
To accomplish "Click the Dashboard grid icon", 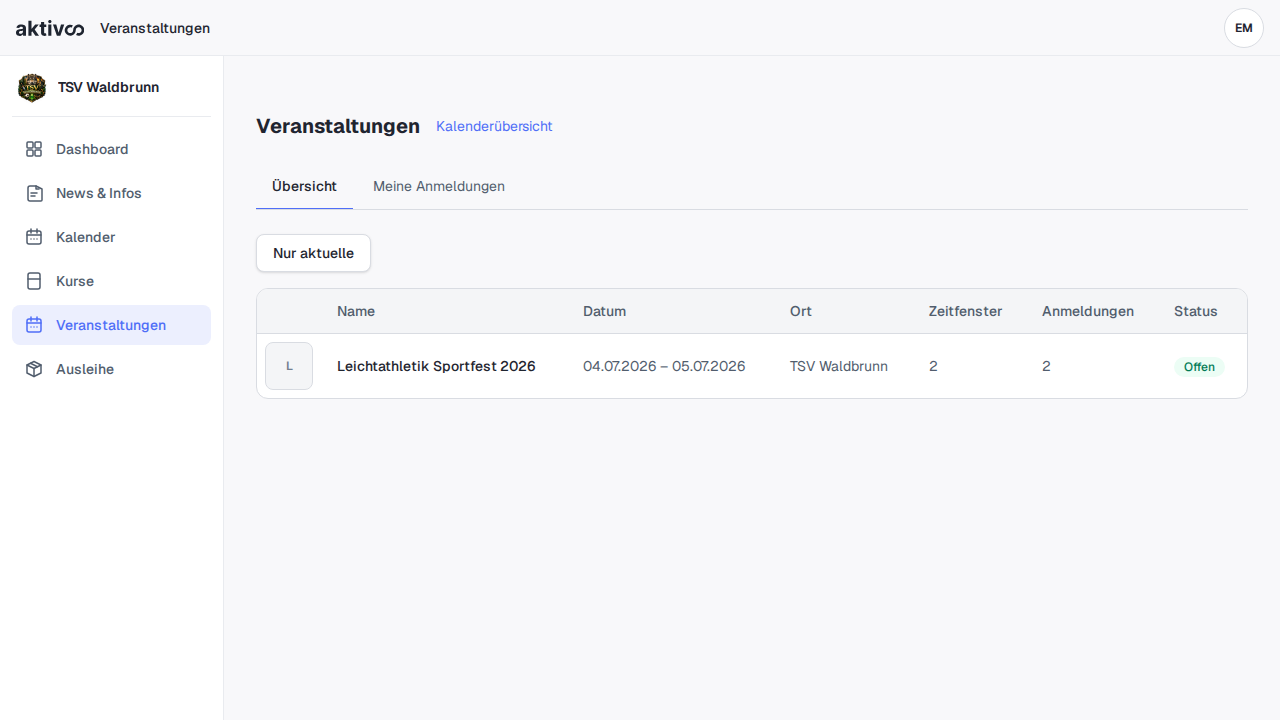I will click(34, 149).
